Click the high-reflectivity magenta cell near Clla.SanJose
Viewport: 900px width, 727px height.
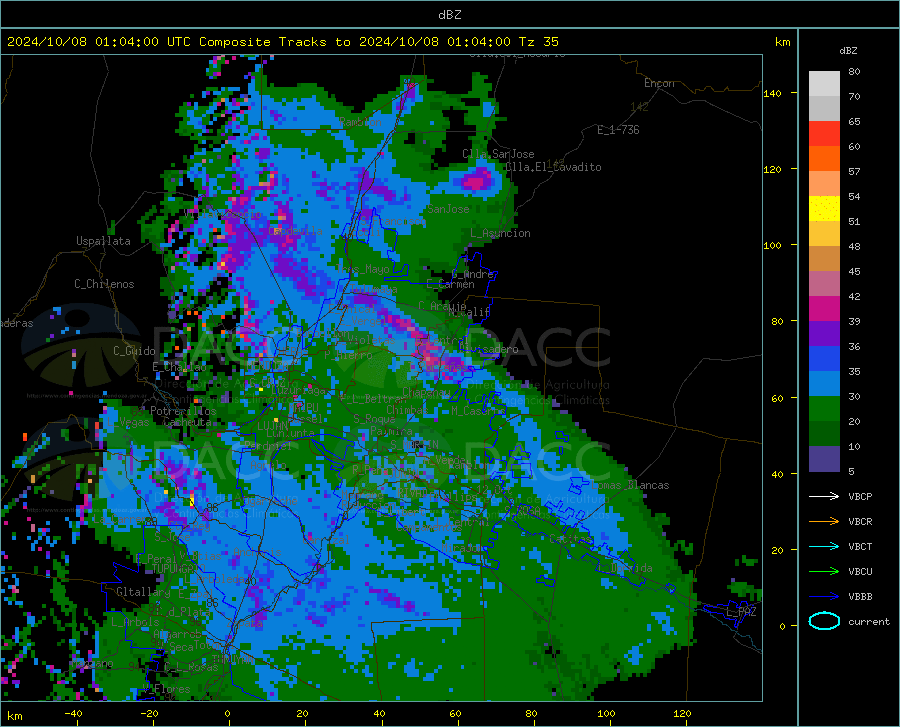(x=476, y=180)
